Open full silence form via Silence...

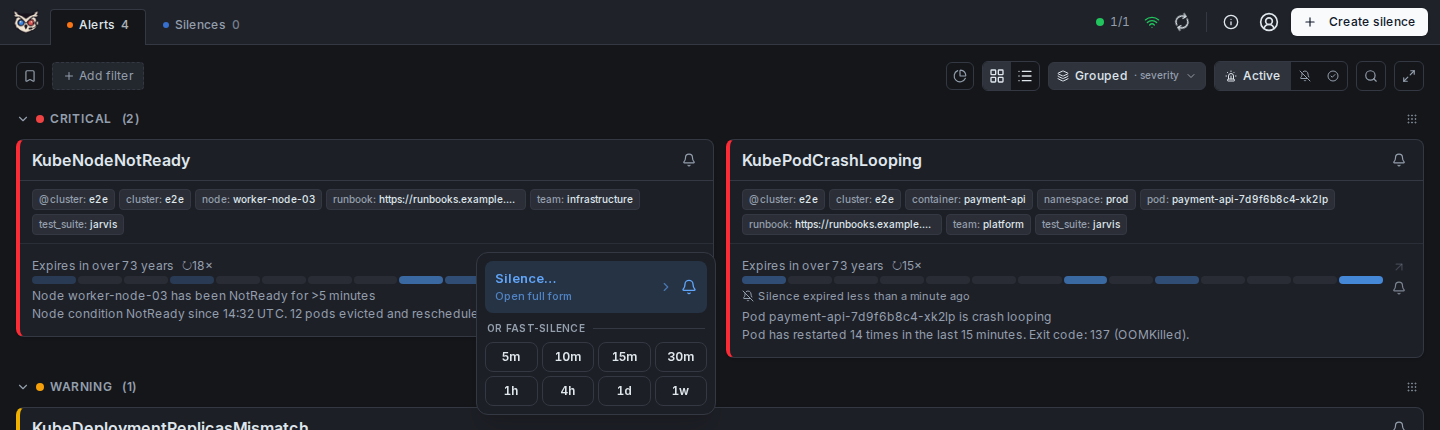tap(596, 287)
